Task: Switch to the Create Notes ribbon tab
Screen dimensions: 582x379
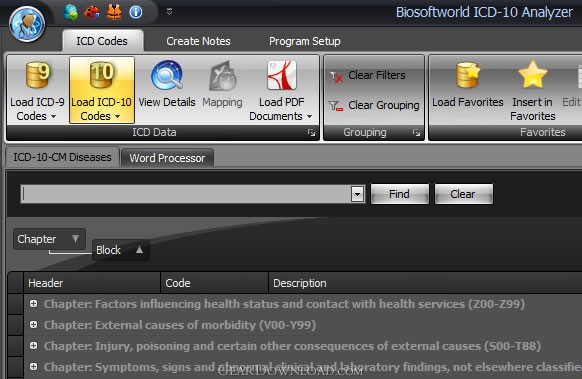Action: pyautogui.click(x=198, y=41)
